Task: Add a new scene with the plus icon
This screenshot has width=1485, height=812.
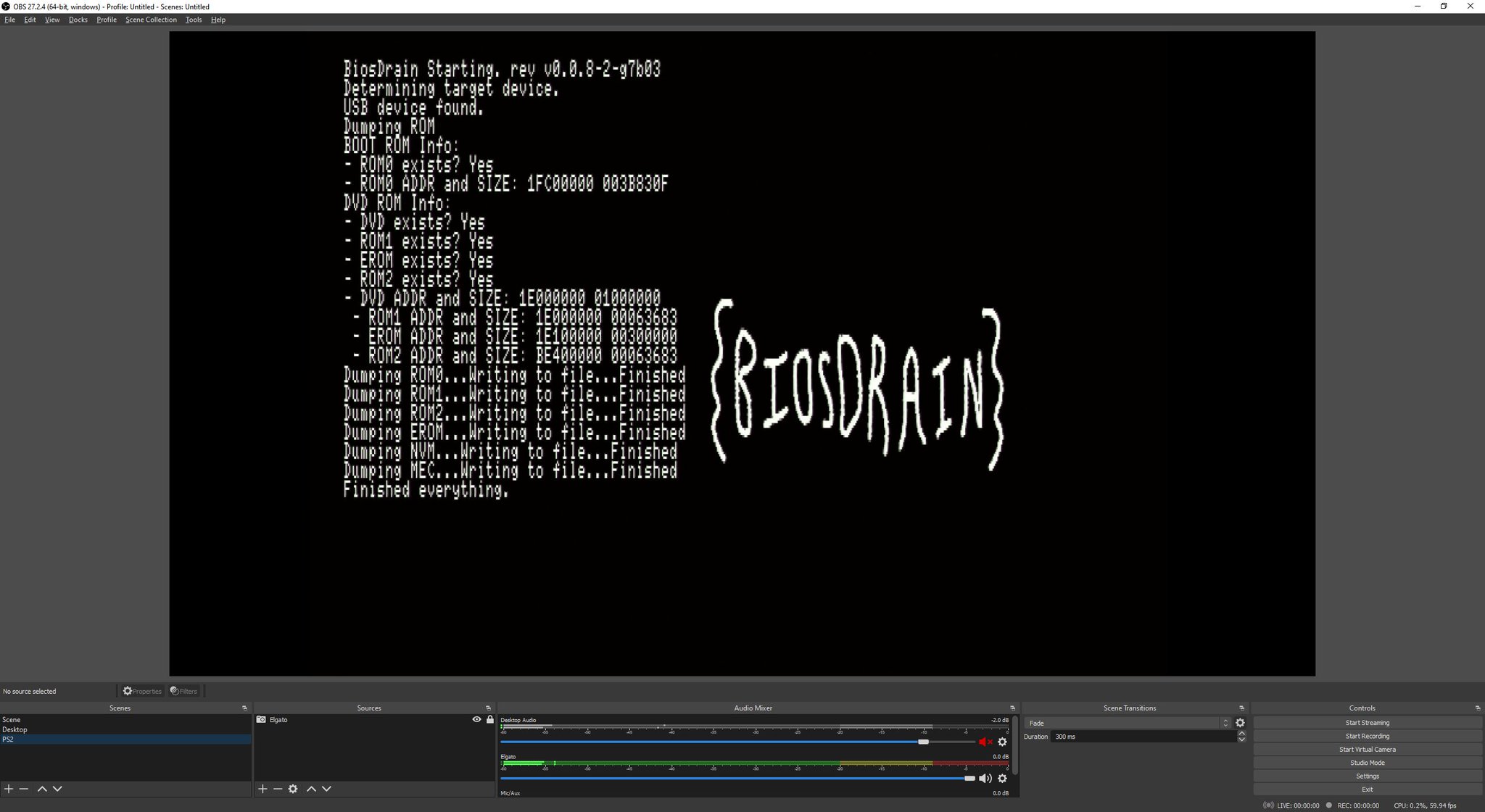Action: pos(9,789)
